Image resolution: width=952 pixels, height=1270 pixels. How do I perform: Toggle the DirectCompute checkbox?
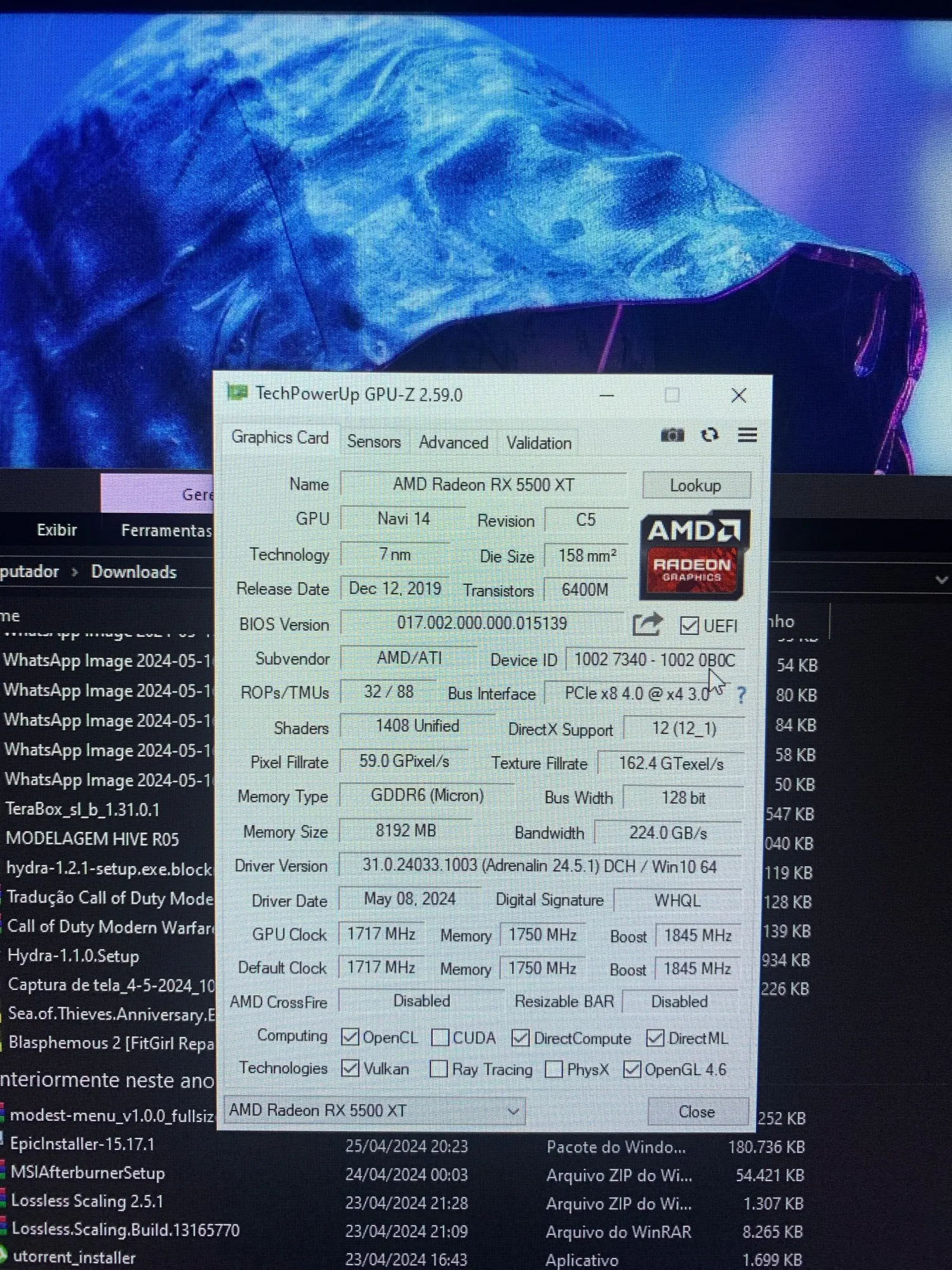(520, 1038)
